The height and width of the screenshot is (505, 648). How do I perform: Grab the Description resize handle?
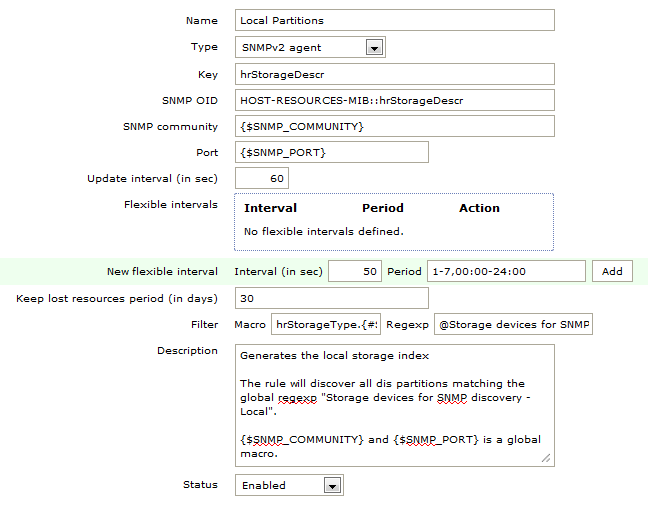pos(547,459)
